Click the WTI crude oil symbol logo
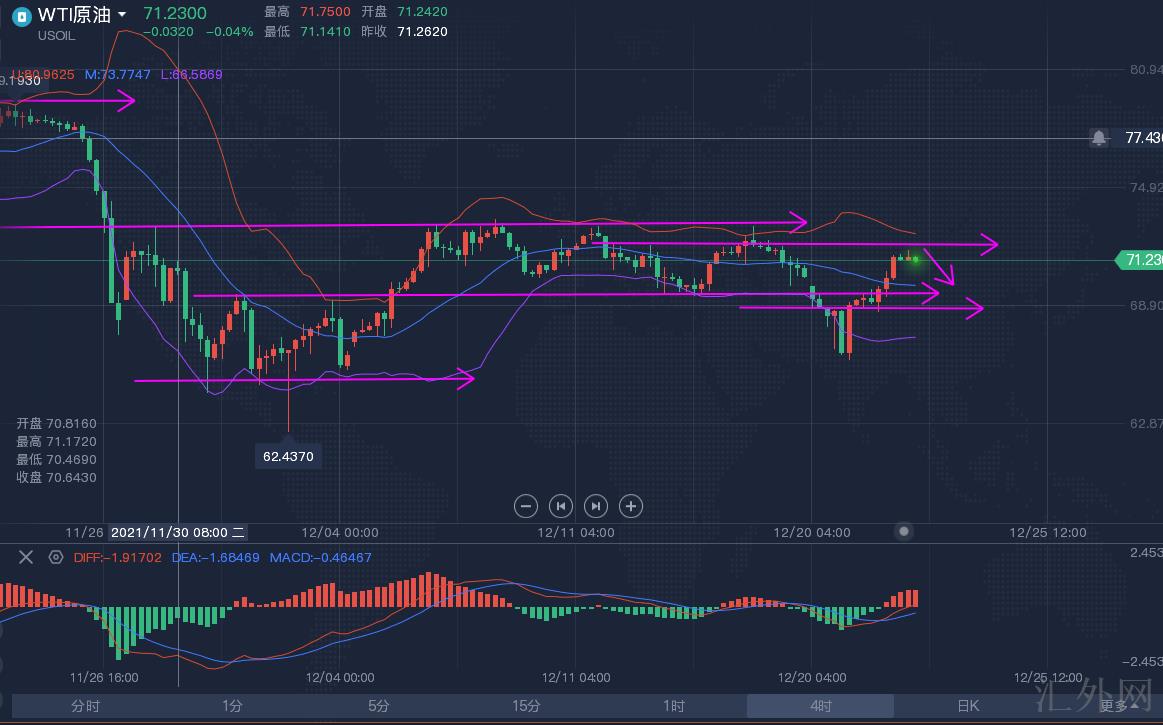 click(x=20, y=15)
